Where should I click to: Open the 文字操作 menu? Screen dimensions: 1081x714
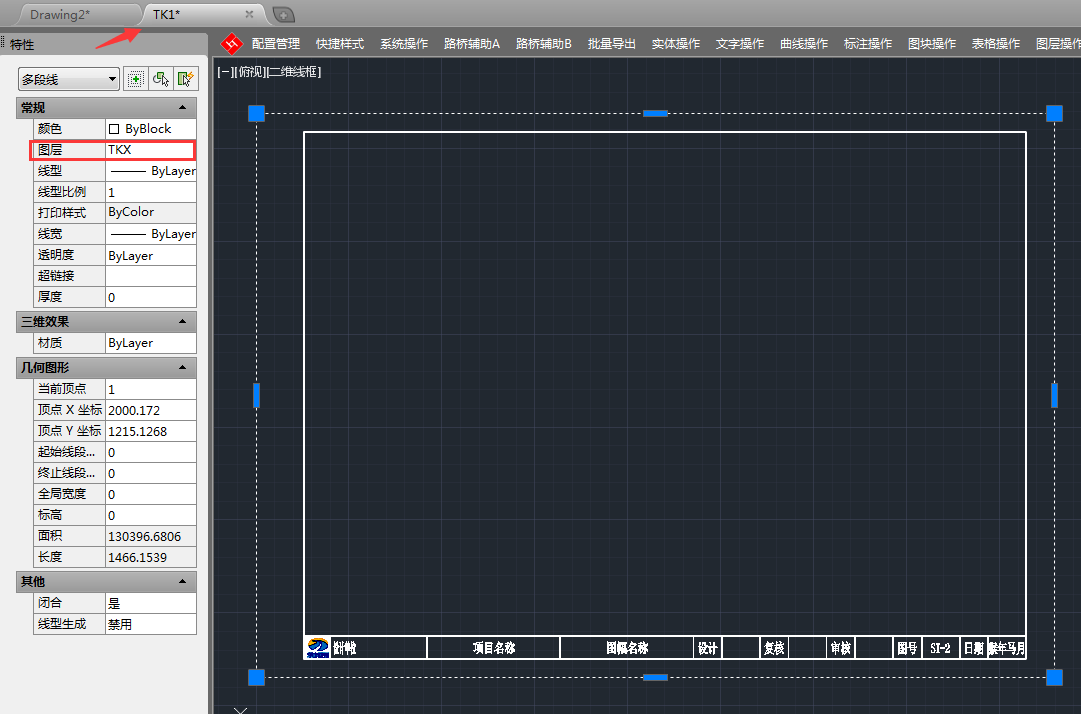pos(740,44)
